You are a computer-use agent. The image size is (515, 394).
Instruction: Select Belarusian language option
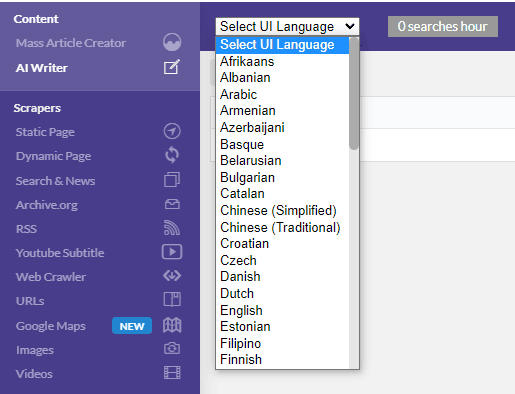point(282,161)
